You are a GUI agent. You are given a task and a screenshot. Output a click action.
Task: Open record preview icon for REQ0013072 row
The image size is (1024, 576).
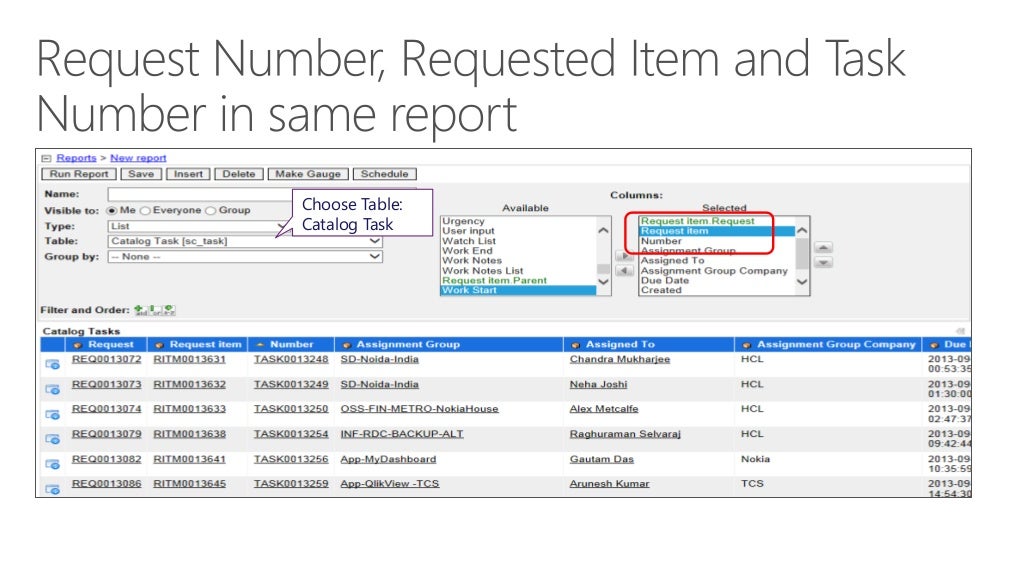click(52, 364)
